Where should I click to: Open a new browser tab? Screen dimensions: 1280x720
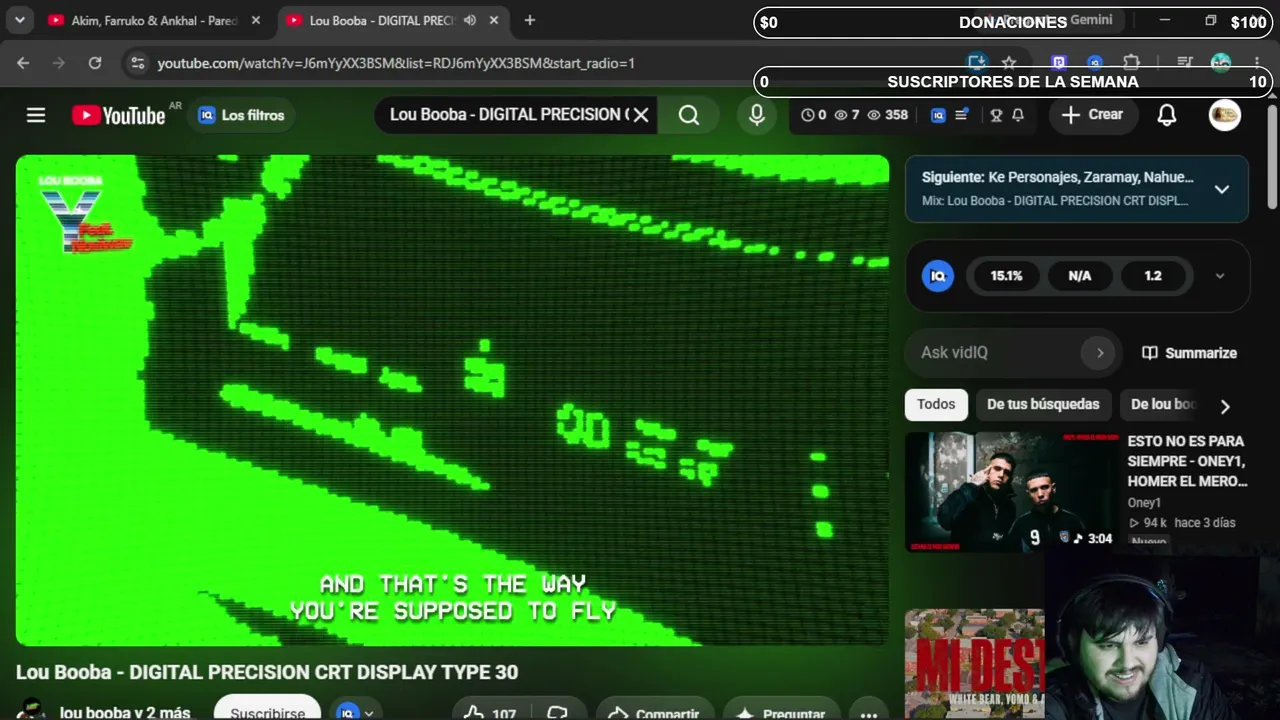[x=530, y=20]
